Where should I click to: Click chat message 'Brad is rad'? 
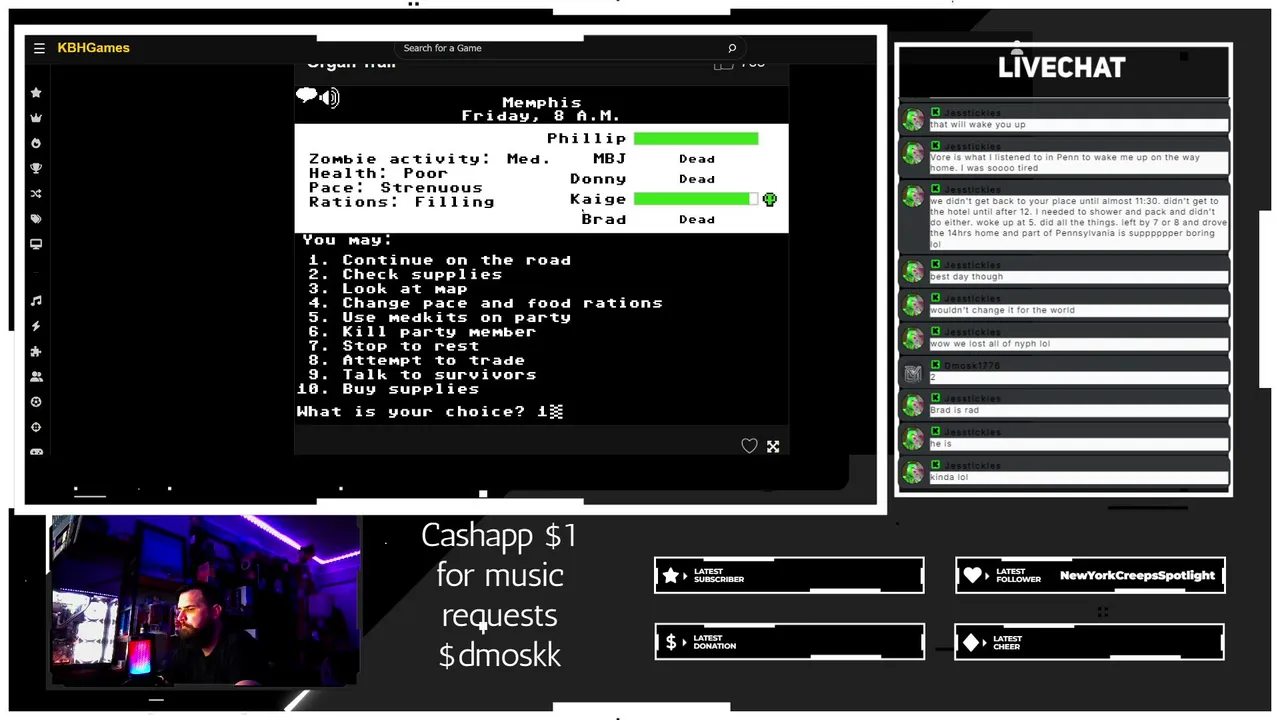pos(954,410)
